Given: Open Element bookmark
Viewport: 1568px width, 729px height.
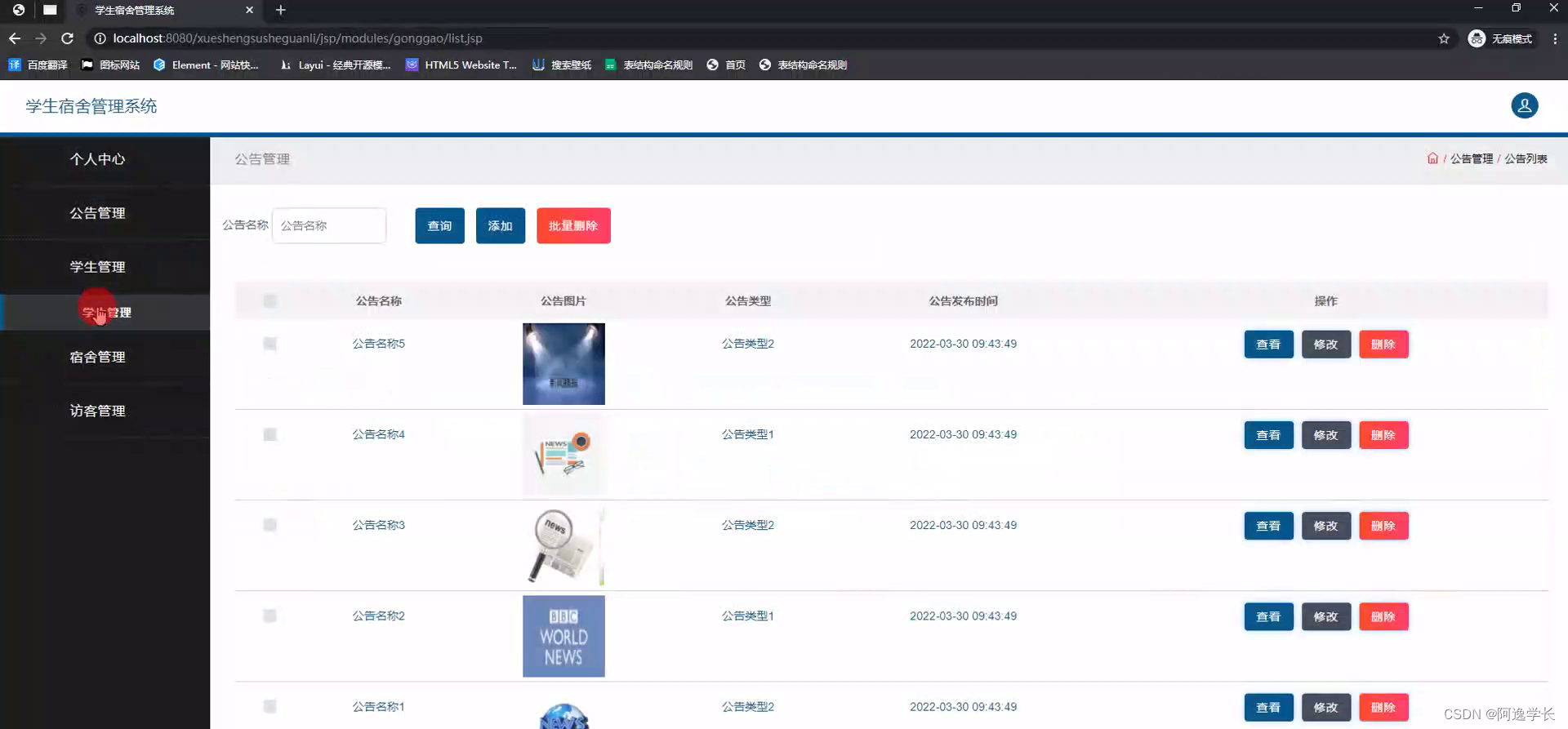Looking at the screenshot, I should click(206, 64).
